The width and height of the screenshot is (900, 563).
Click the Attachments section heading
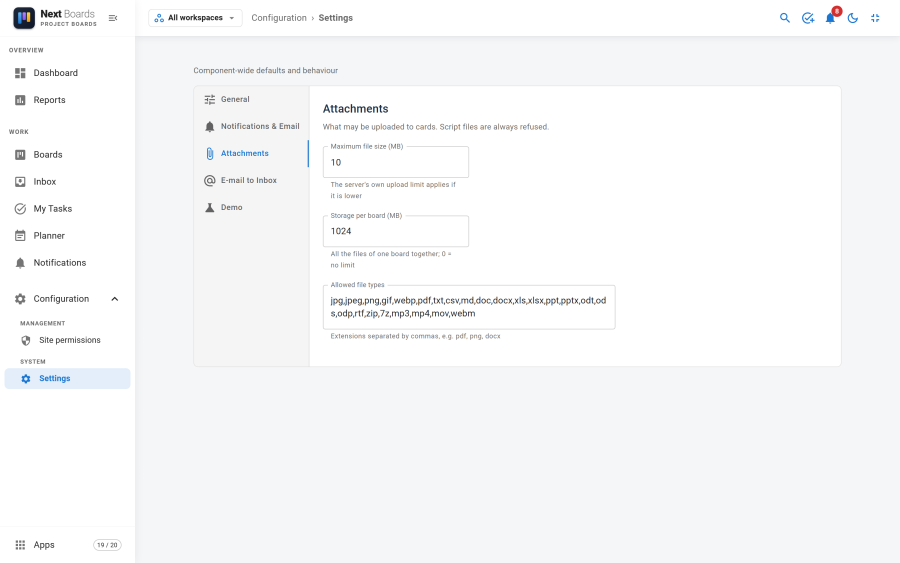point(355,108)
